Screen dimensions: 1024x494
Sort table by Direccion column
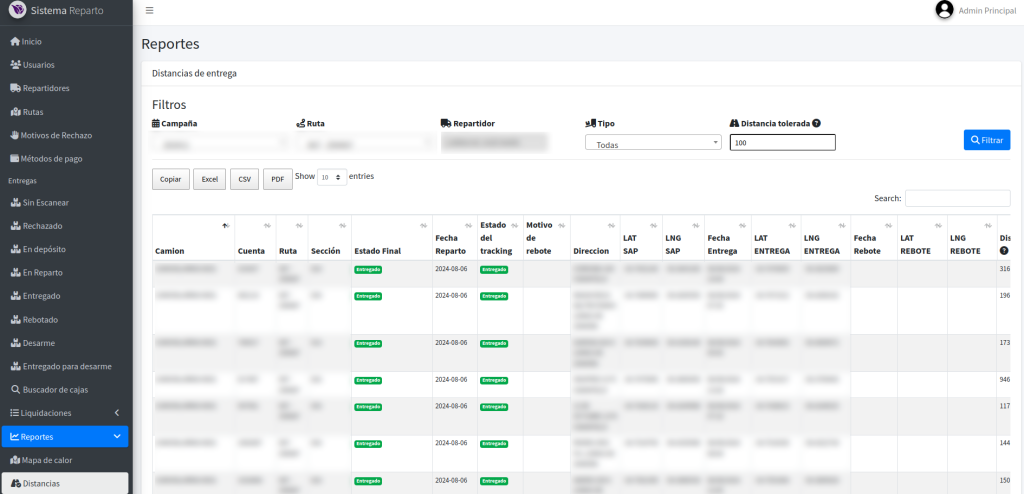click(595, 238)
